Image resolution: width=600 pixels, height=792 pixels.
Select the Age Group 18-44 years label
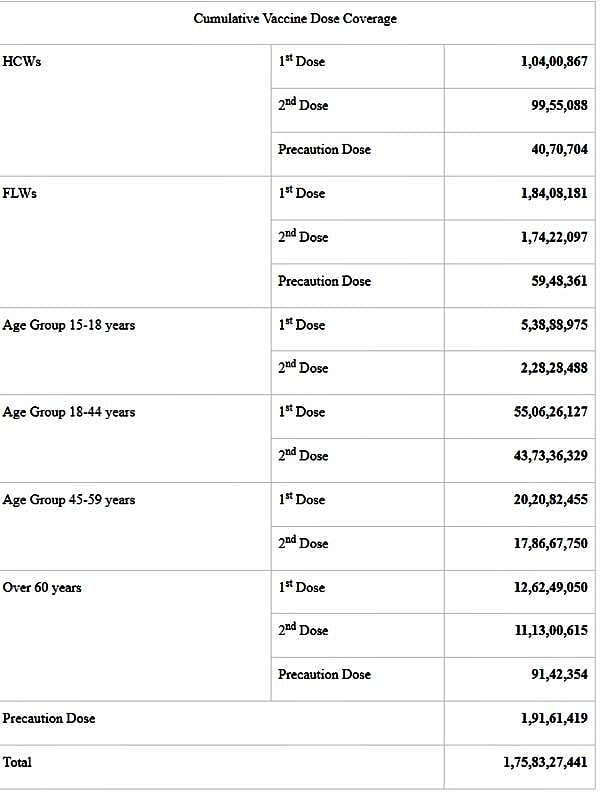69,412
